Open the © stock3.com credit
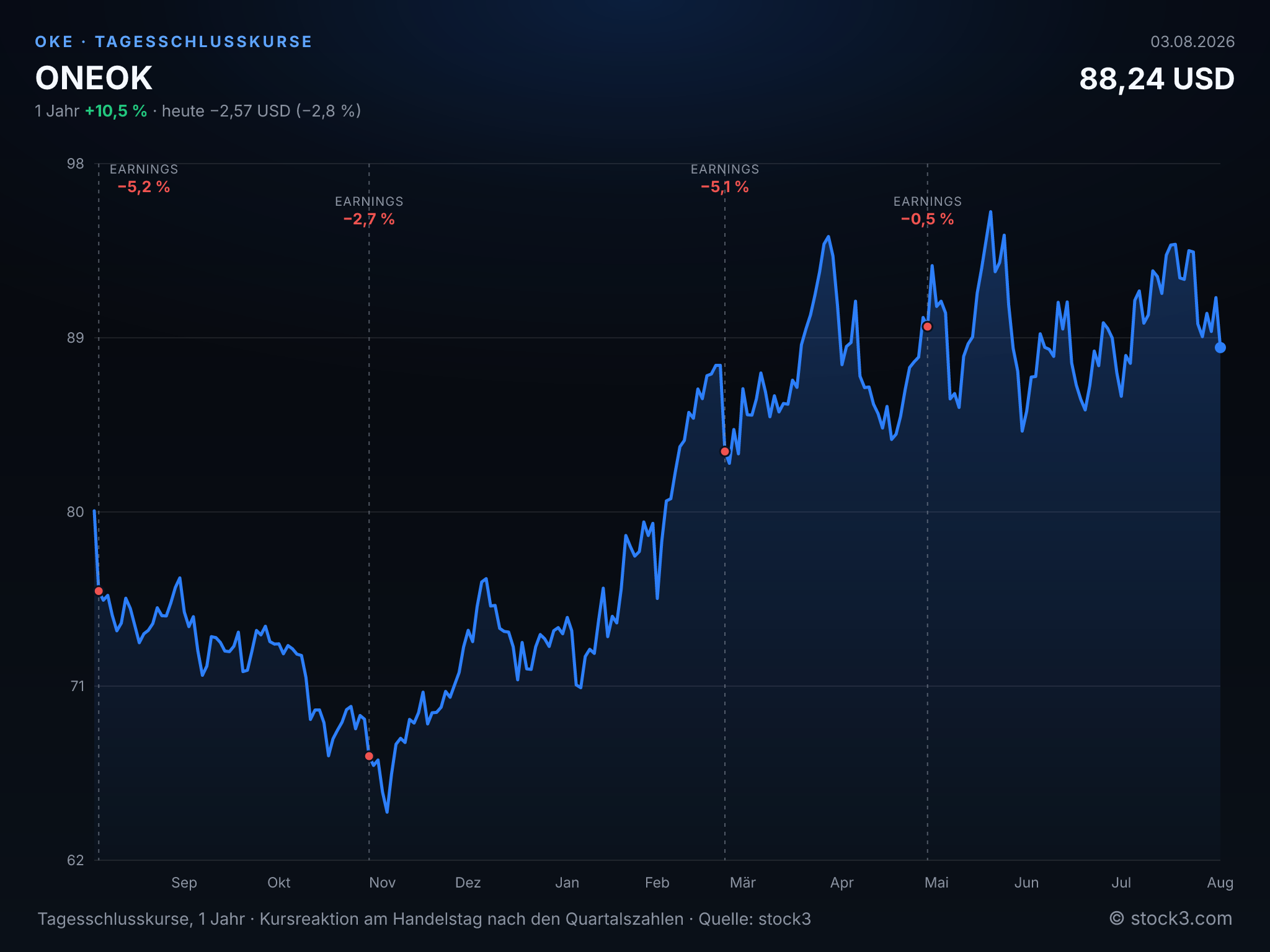Screen dimensions: 1270x952 pos(1171,919)
